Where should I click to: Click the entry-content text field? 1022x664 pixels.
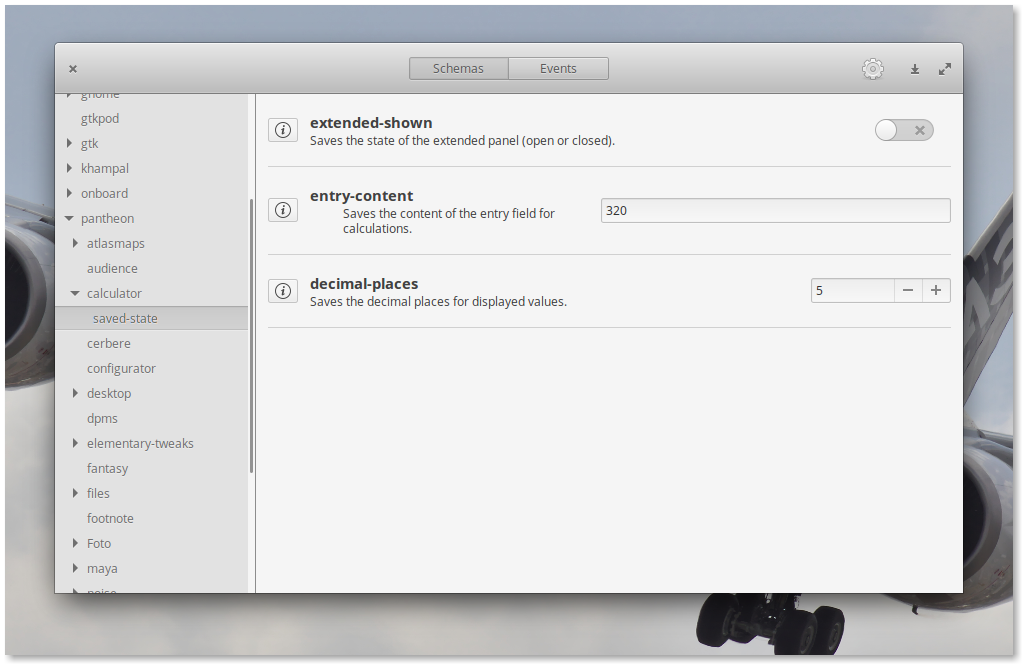pyautogui.click(x=775, y=211)
